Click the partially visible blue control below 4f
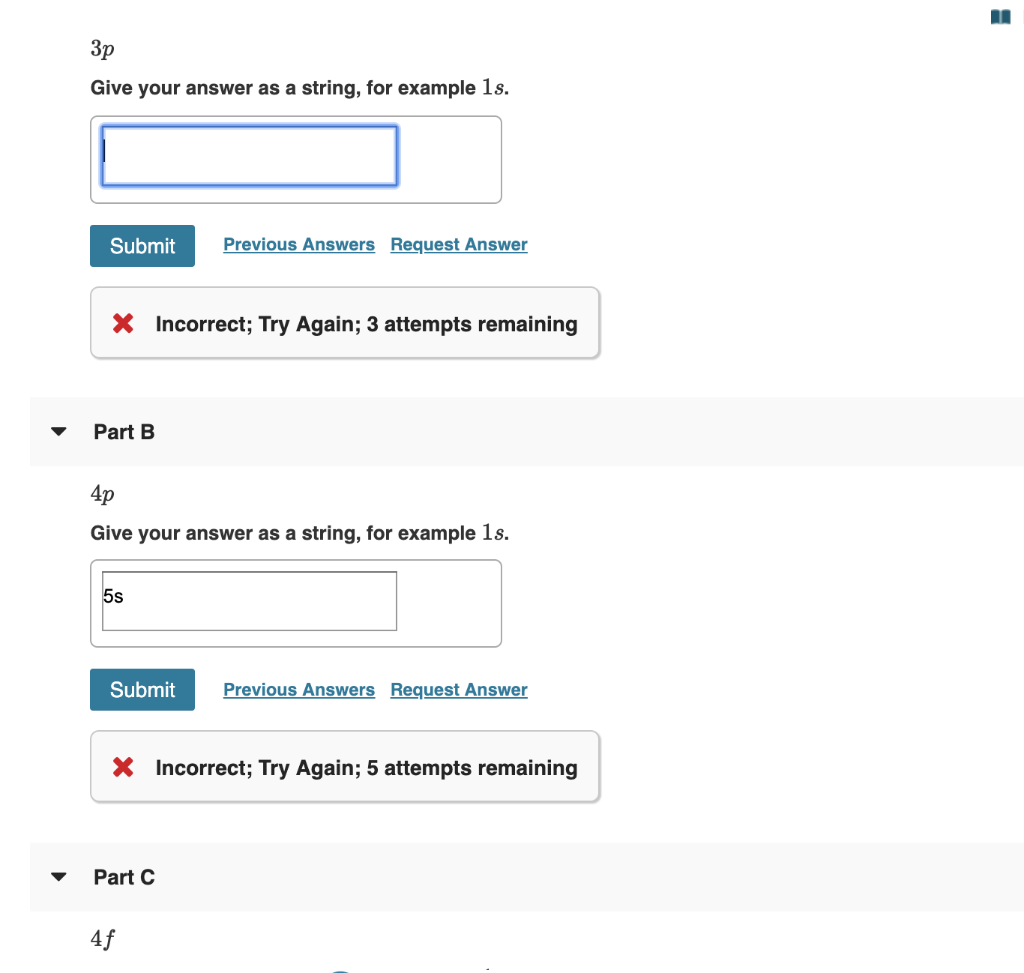The height and width of the screenshot is (973, 1024). [340, 968]
